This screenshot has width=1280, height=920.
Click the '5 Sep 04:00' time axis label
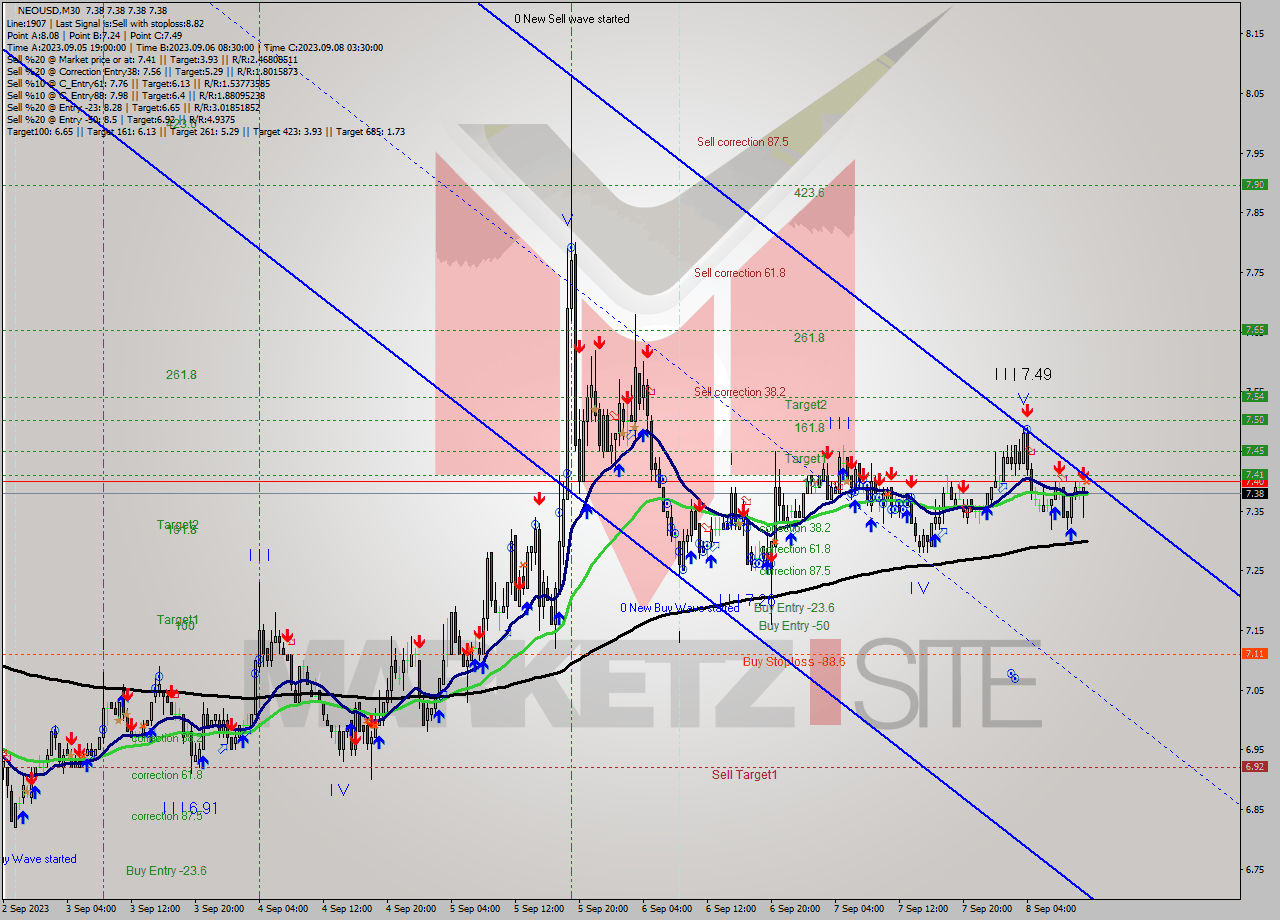(475, 909)
